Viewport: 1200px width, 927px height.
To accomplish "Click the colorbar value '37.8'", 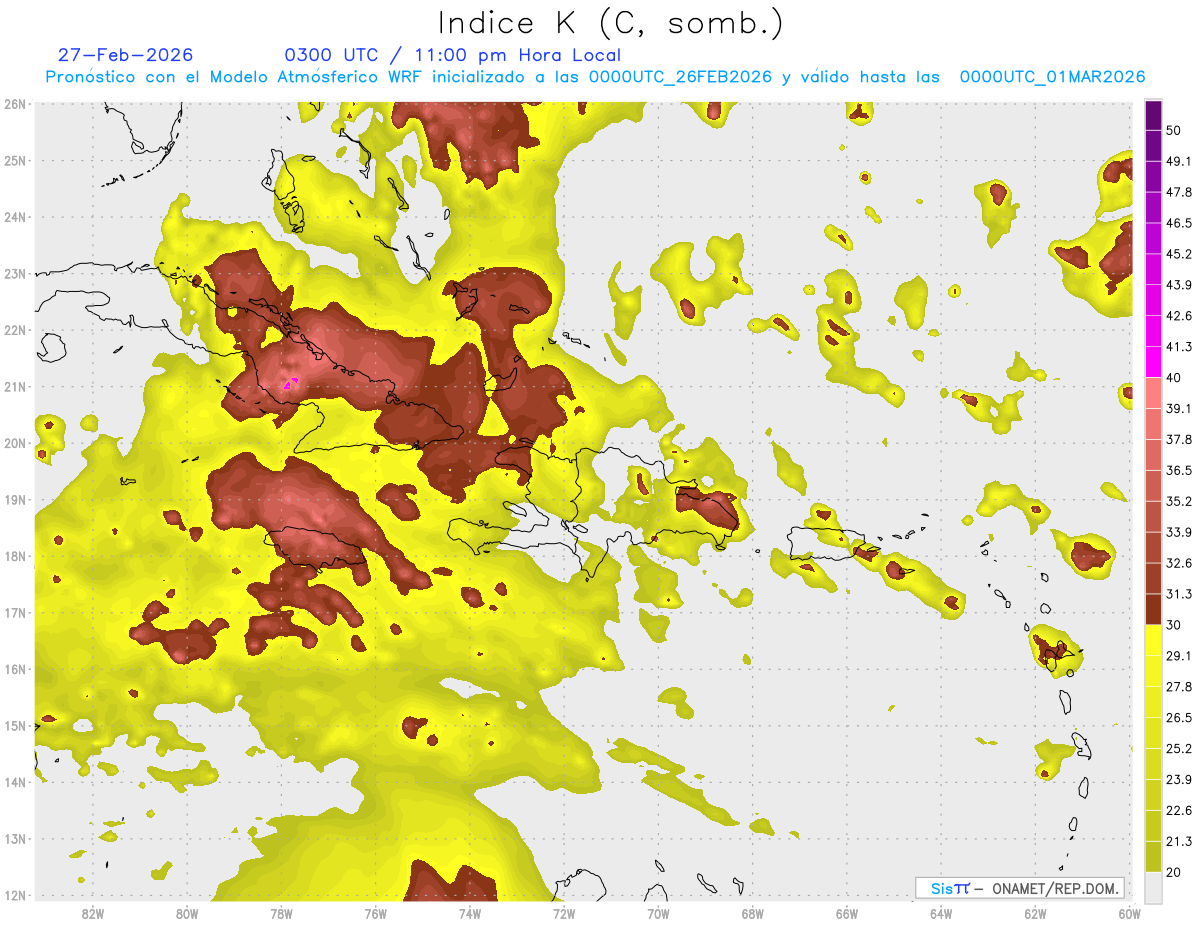I will [x=1180, y=439].
